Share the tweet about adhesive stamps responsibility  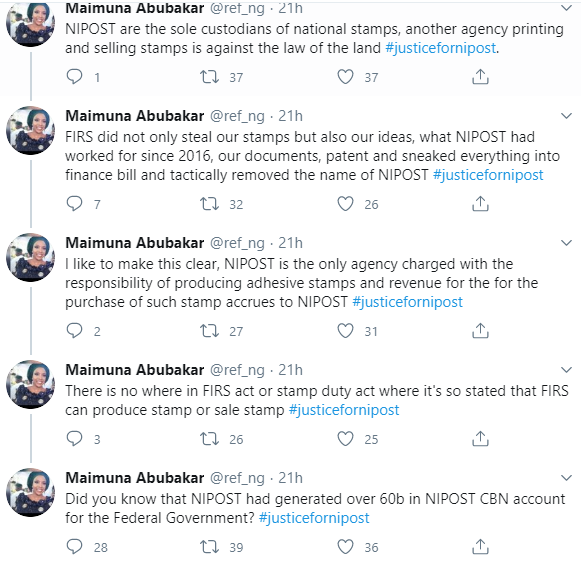[x=480, y=331]
